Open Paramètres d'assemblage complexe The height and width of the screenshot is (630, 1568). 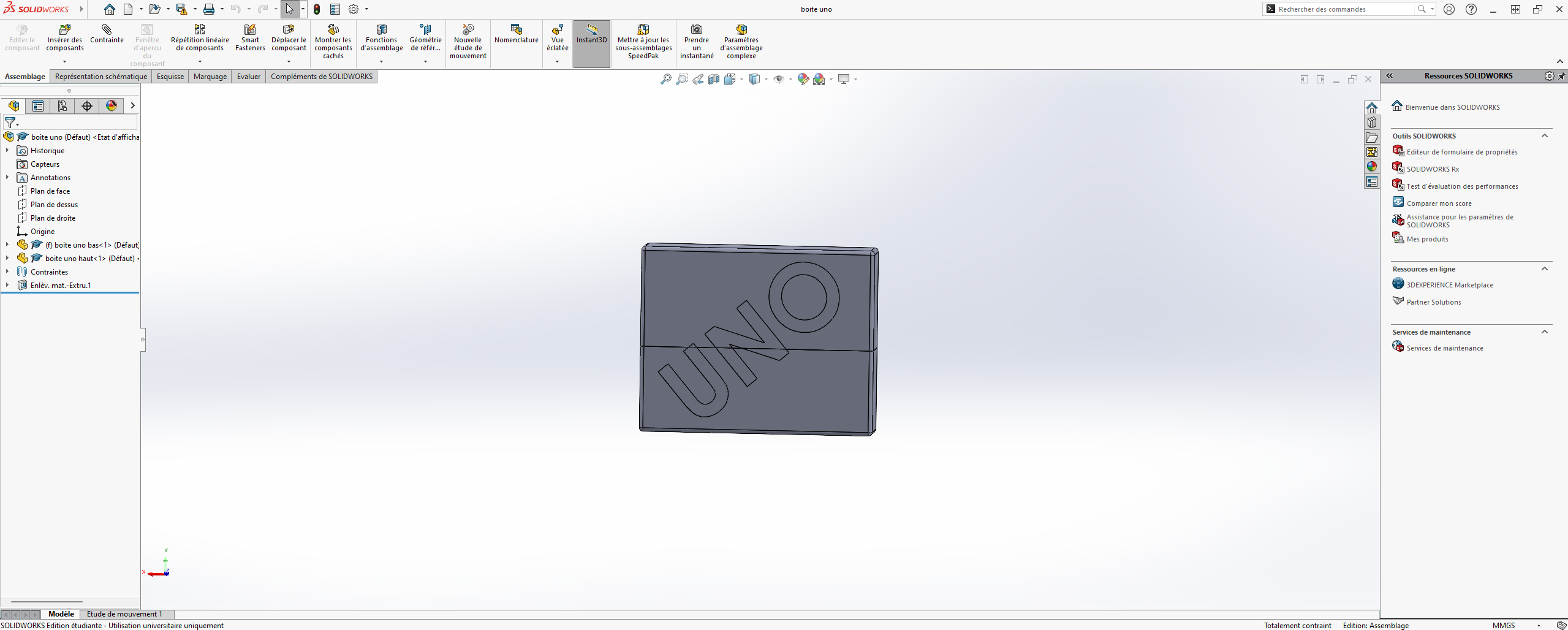pyautogui.click(x=741, y=42)
